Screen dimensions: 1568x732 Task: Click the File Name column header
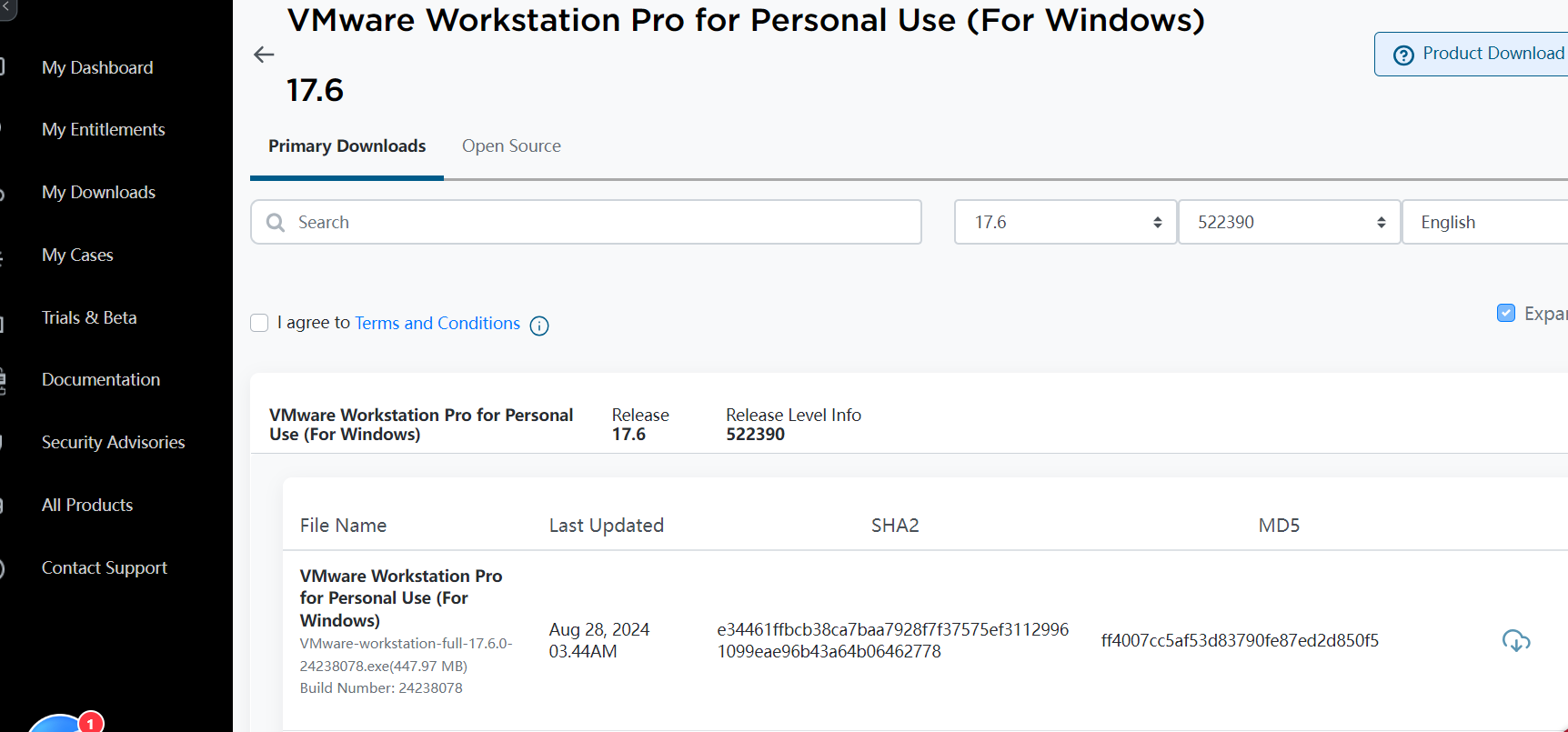pos(343,525)
